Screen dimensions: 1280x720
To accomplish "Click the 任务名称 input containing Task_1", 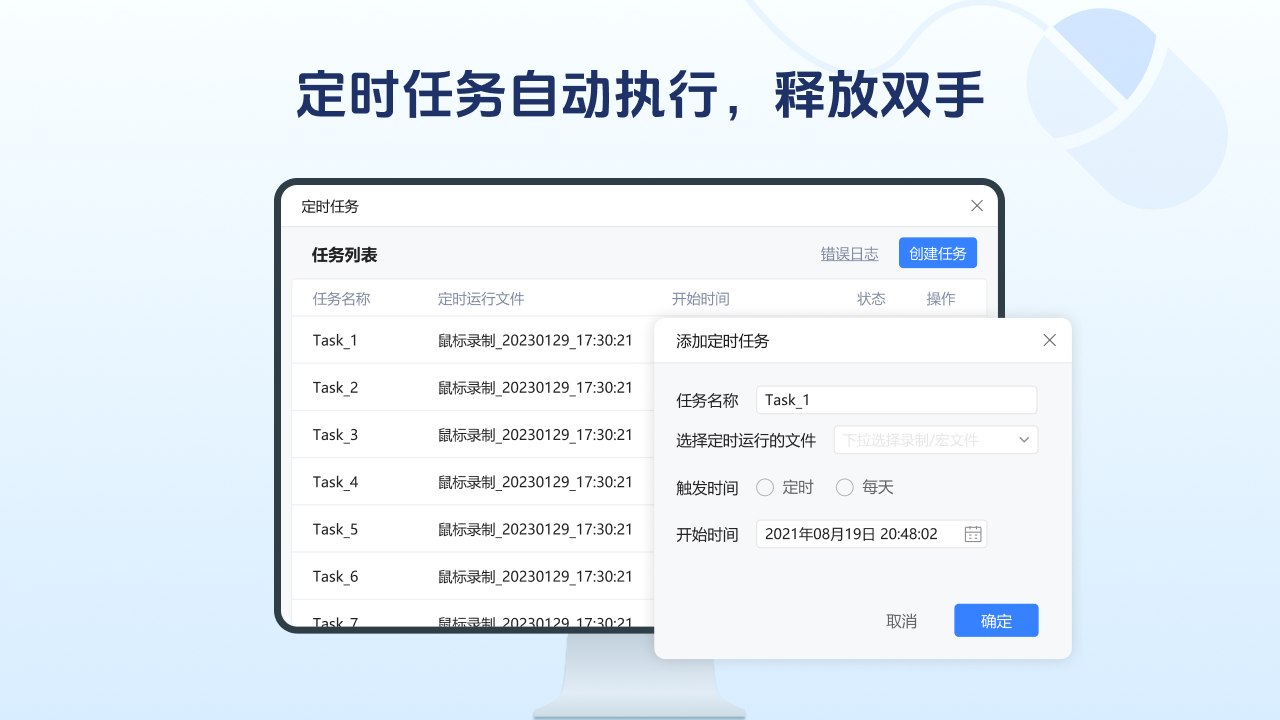I will (x=896, y=399).
